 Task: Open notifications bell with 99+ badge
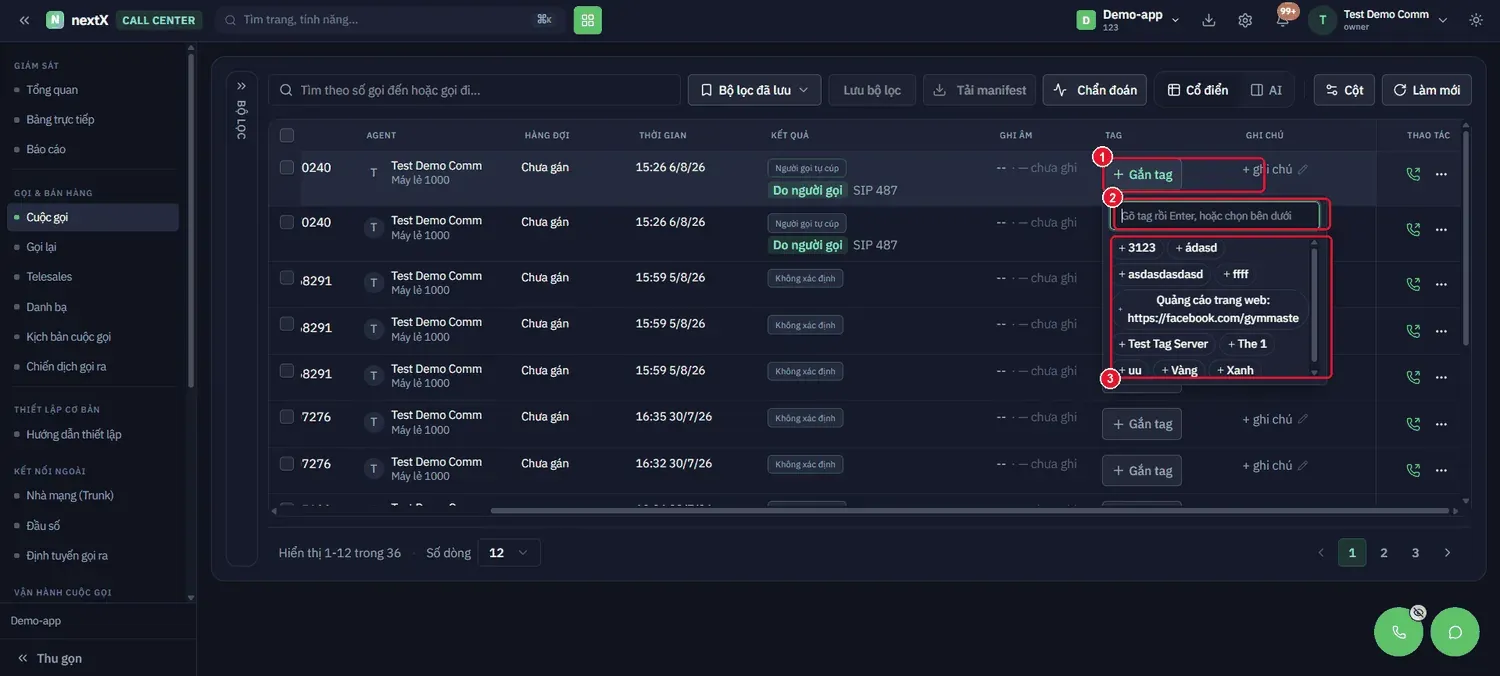pyautogui.click(x=1283, y=19)
